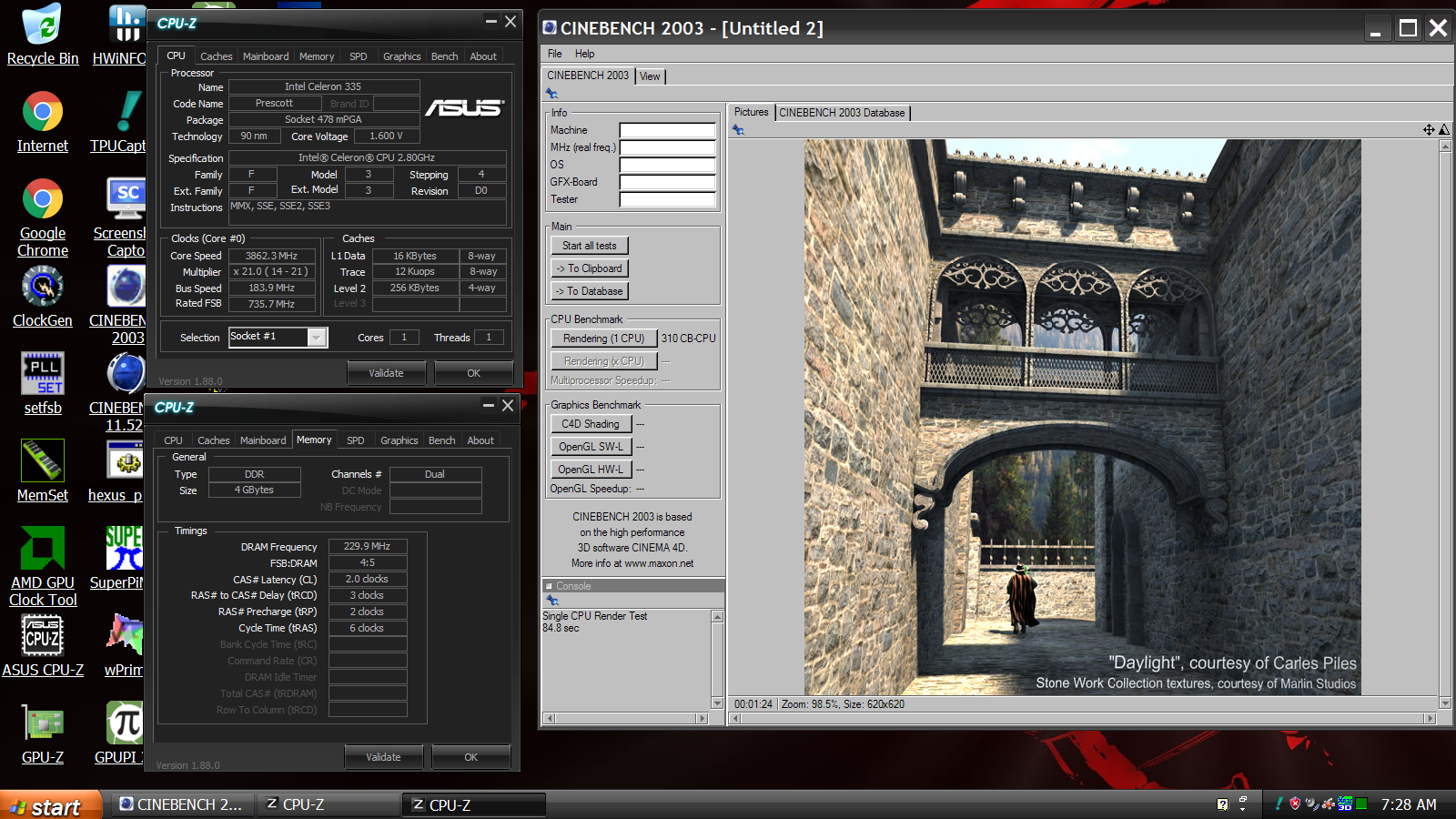Viewport: 1456px width, 819px height.
Task: Open CINEBENCH 2003 Database tab
Action: [x=842, y=113]
